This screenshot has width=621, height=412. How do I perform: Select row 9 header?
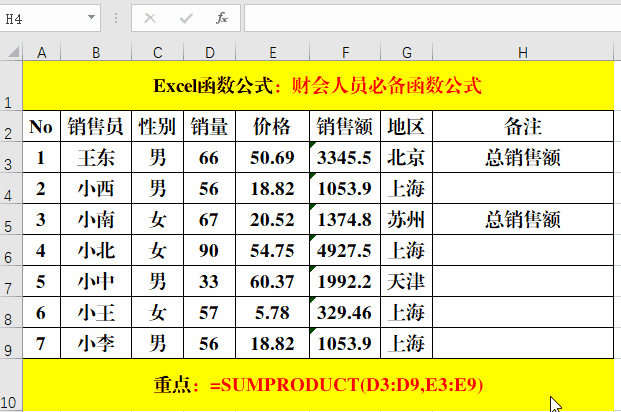(x=11, y=343)
